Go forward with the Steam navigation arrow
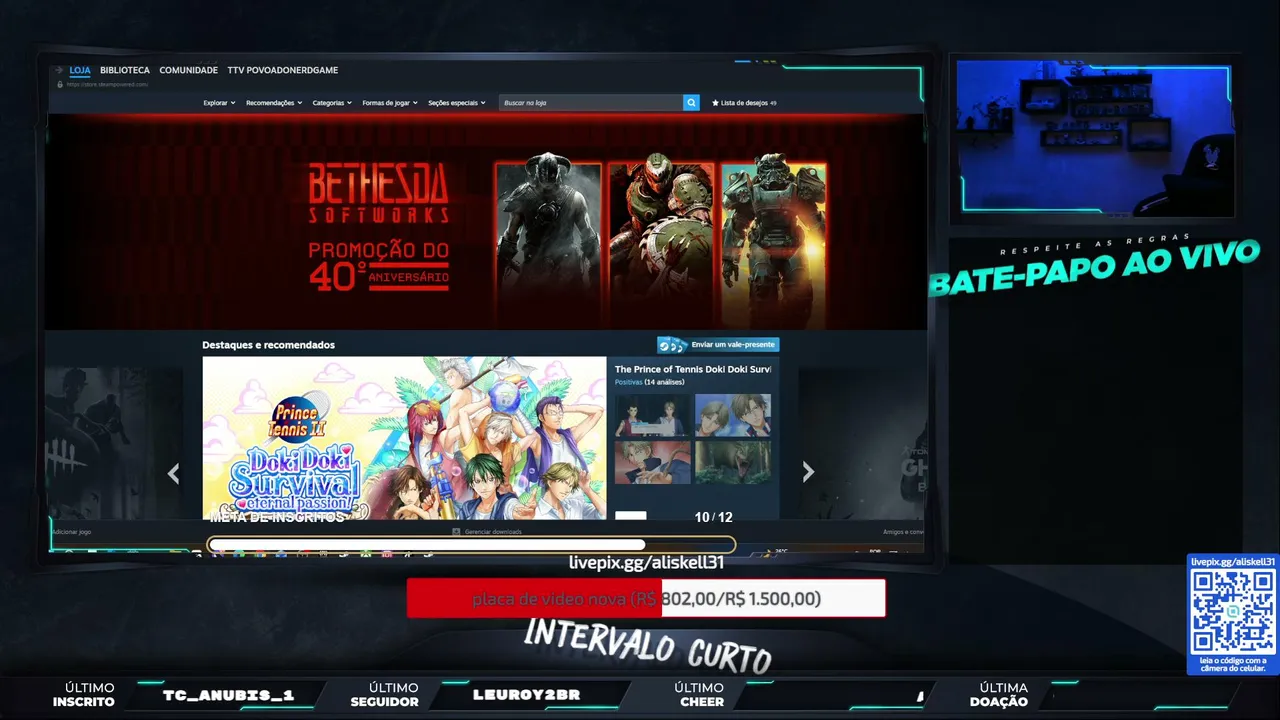The image size is (1280, 720). tap(60, 71)
